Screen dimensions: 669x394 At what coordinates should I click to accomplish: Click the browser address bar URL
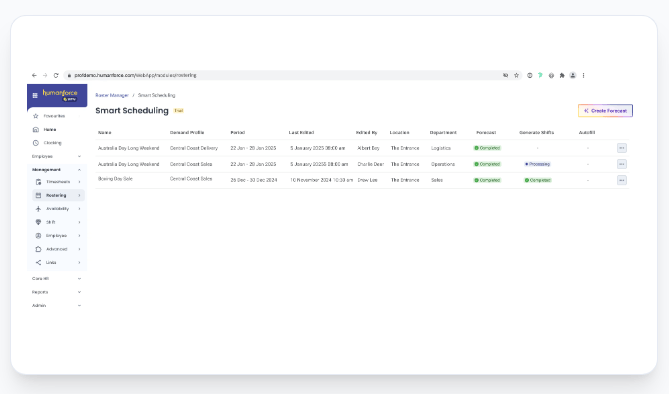coord(135,75)
